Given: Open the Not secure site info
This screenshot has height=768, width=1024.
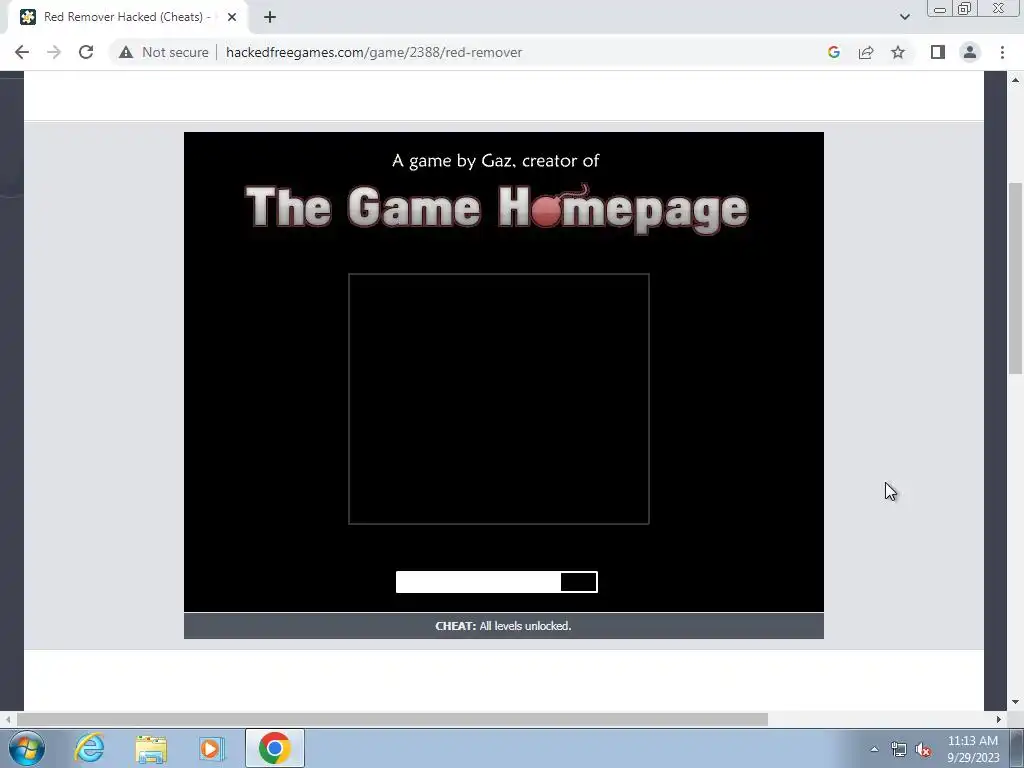Looking at the screenshot, I should (x=163, y=52).
